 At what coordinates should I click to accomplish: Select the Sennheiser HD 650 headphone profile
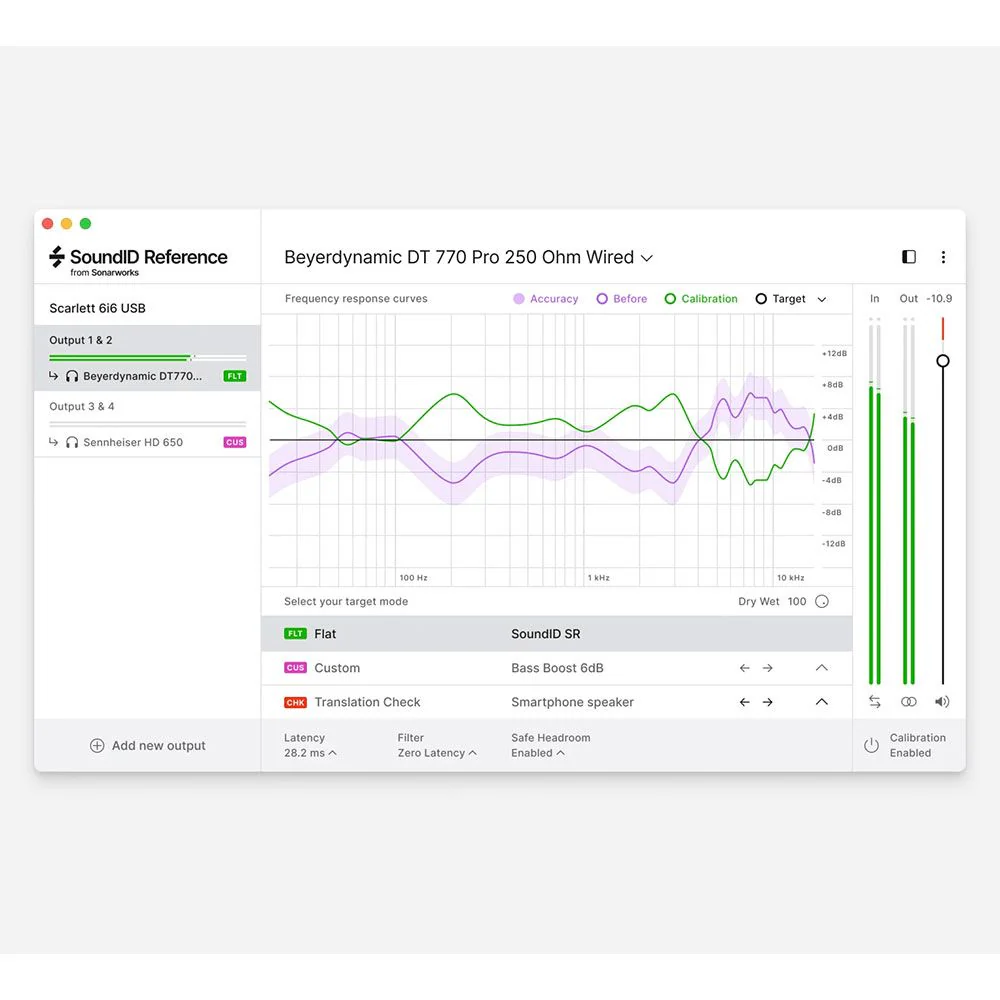(133, 442)
